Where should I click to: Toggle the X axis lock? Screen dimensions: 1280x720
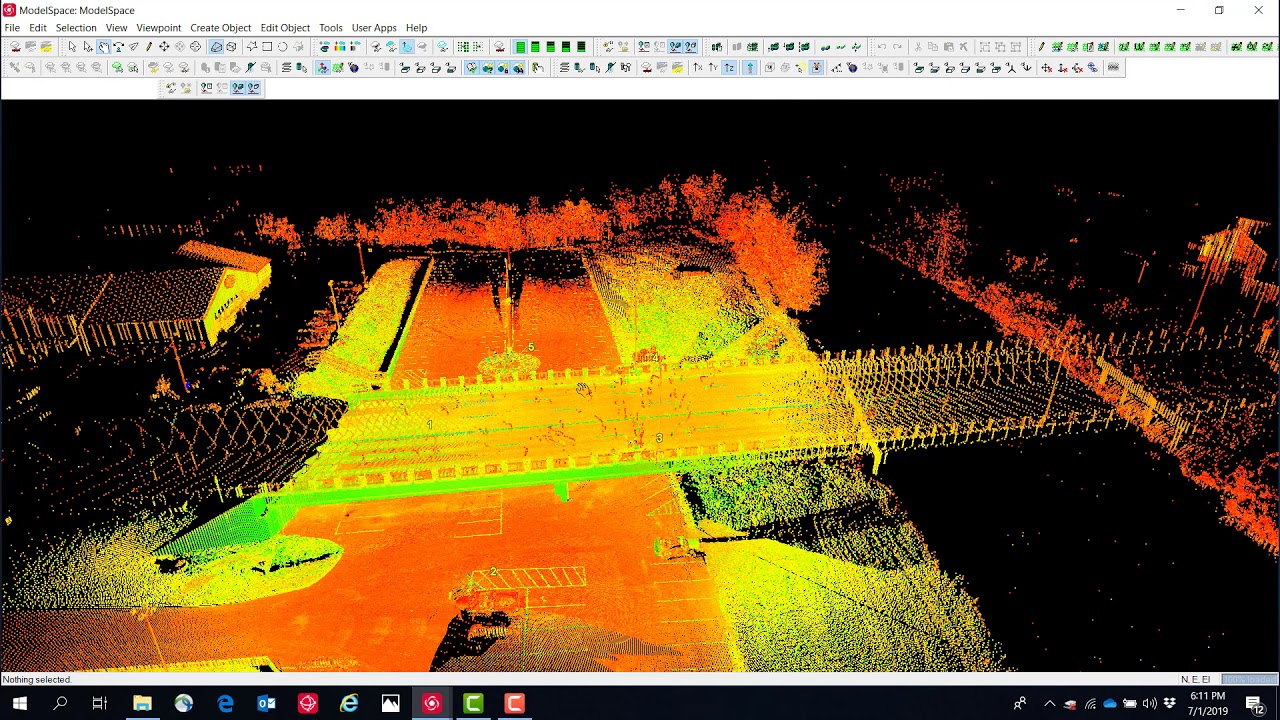698,68
